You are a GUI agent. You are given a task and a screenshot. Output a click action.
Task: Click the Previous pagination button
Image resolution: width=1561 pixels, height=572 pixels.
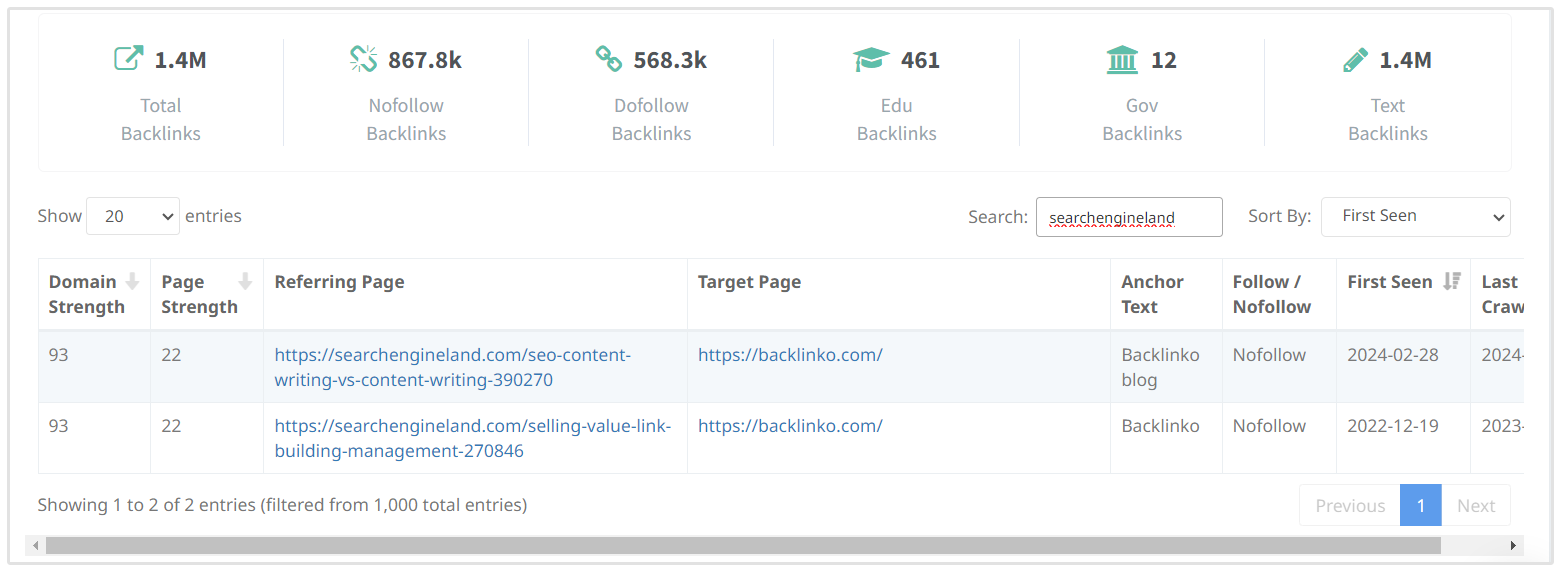1349,505
